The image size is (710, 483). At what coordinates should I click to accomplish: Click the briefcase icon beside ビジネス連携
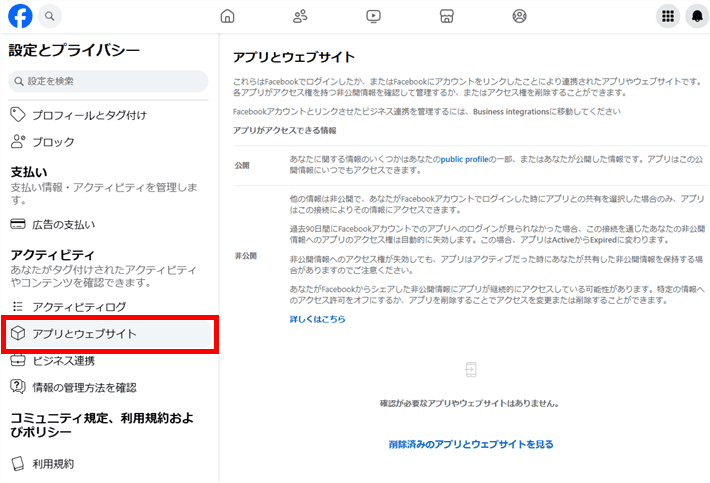(x=18, y=360)
